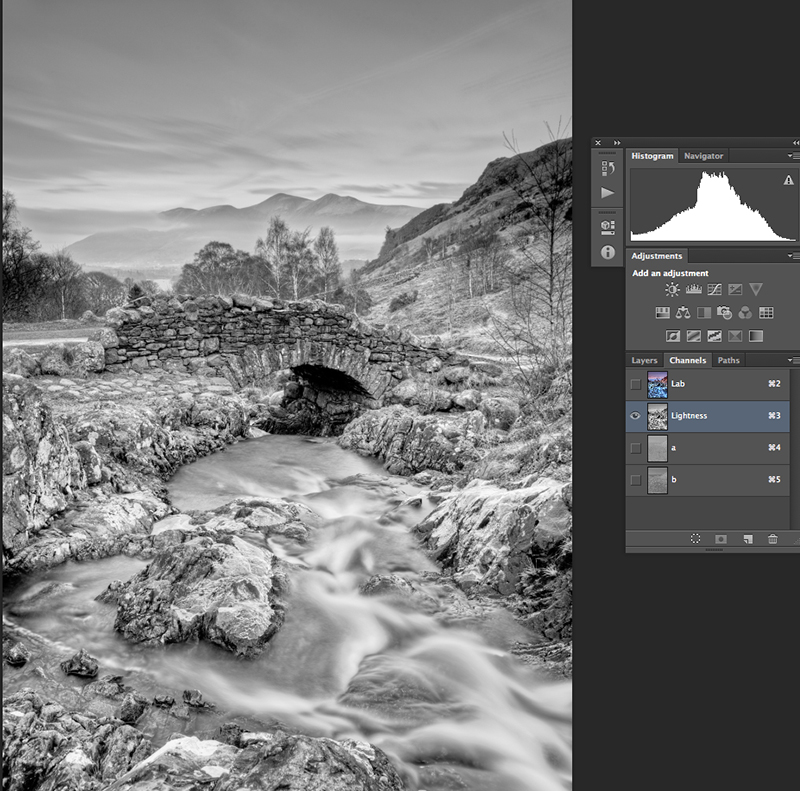This screenshot has width=800, height=791.
Task: Create a new channel
Action: point(747,539)
